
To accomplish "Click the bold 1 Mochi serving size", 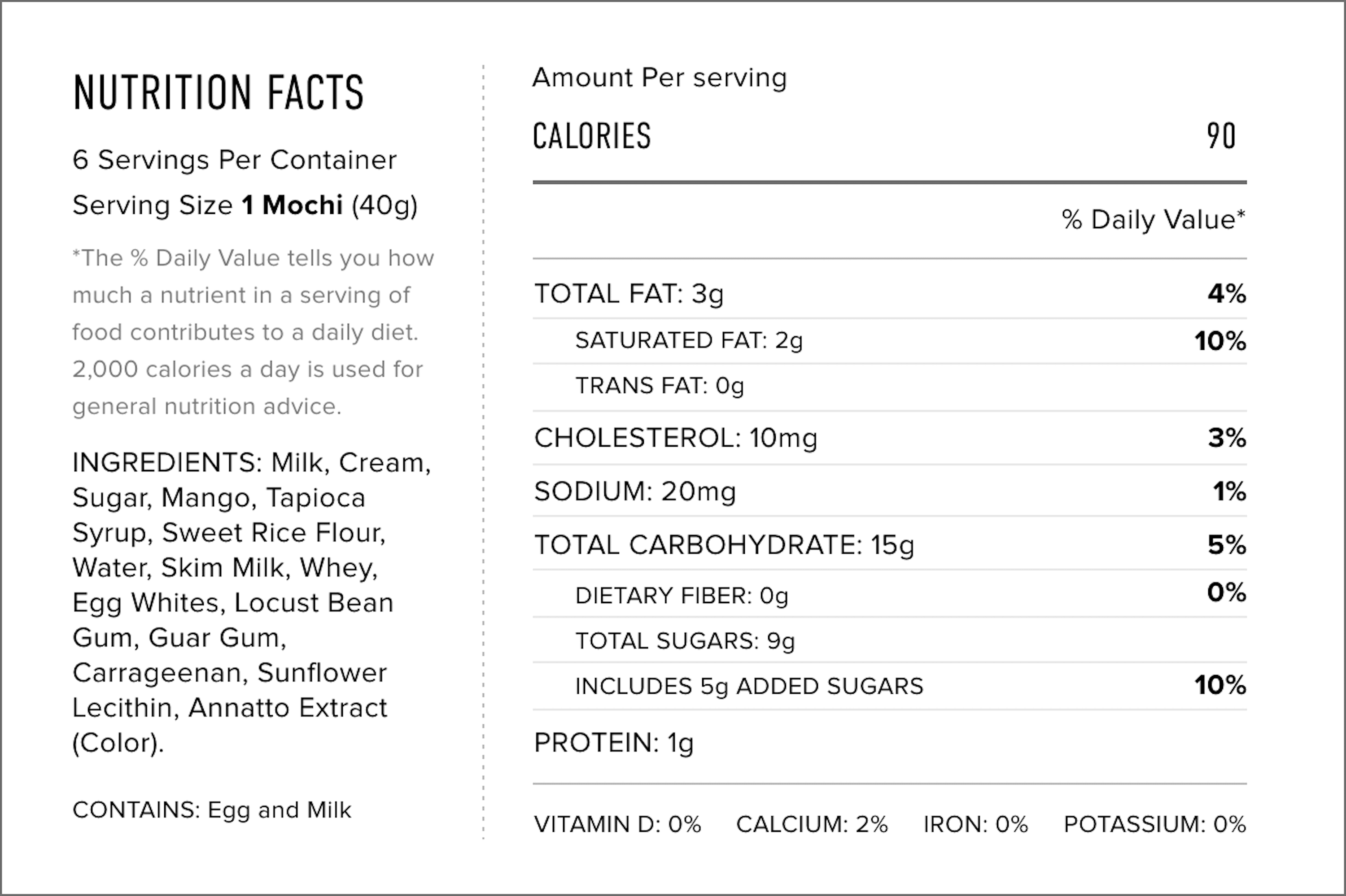I will tap(292, 205).
